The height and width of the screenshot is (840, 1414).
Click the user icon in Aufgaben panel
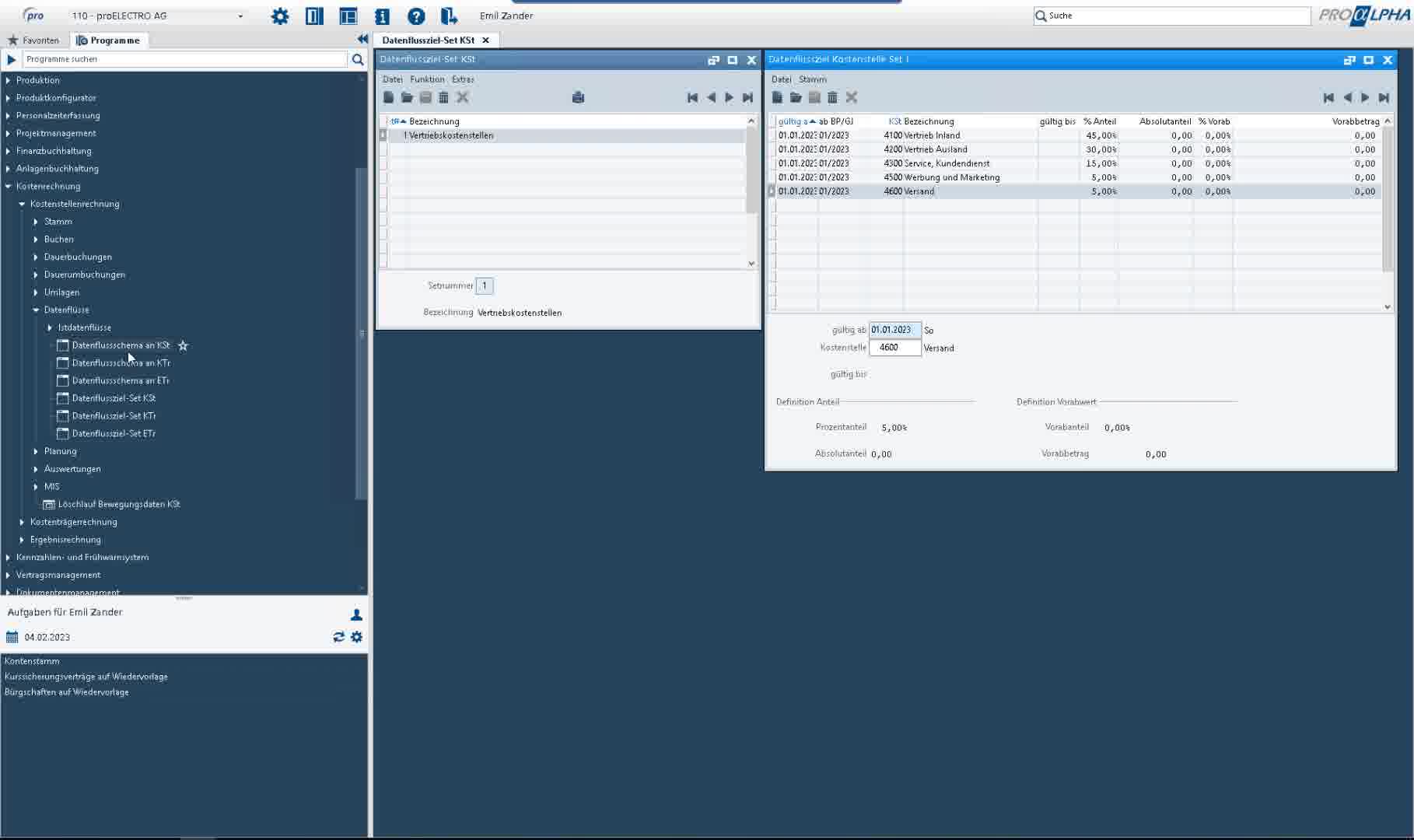point(356,614)
